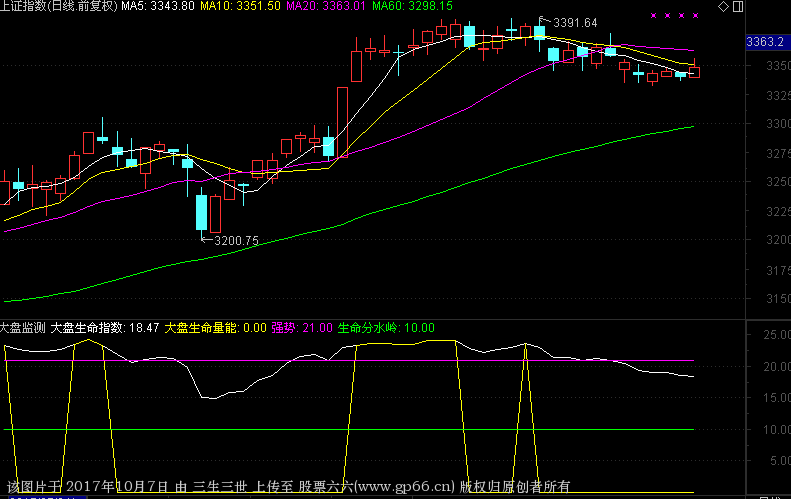Select the 生命分水岭: 10.00 readout
Screen dimensions: 791x499
(x=386, y=328)
